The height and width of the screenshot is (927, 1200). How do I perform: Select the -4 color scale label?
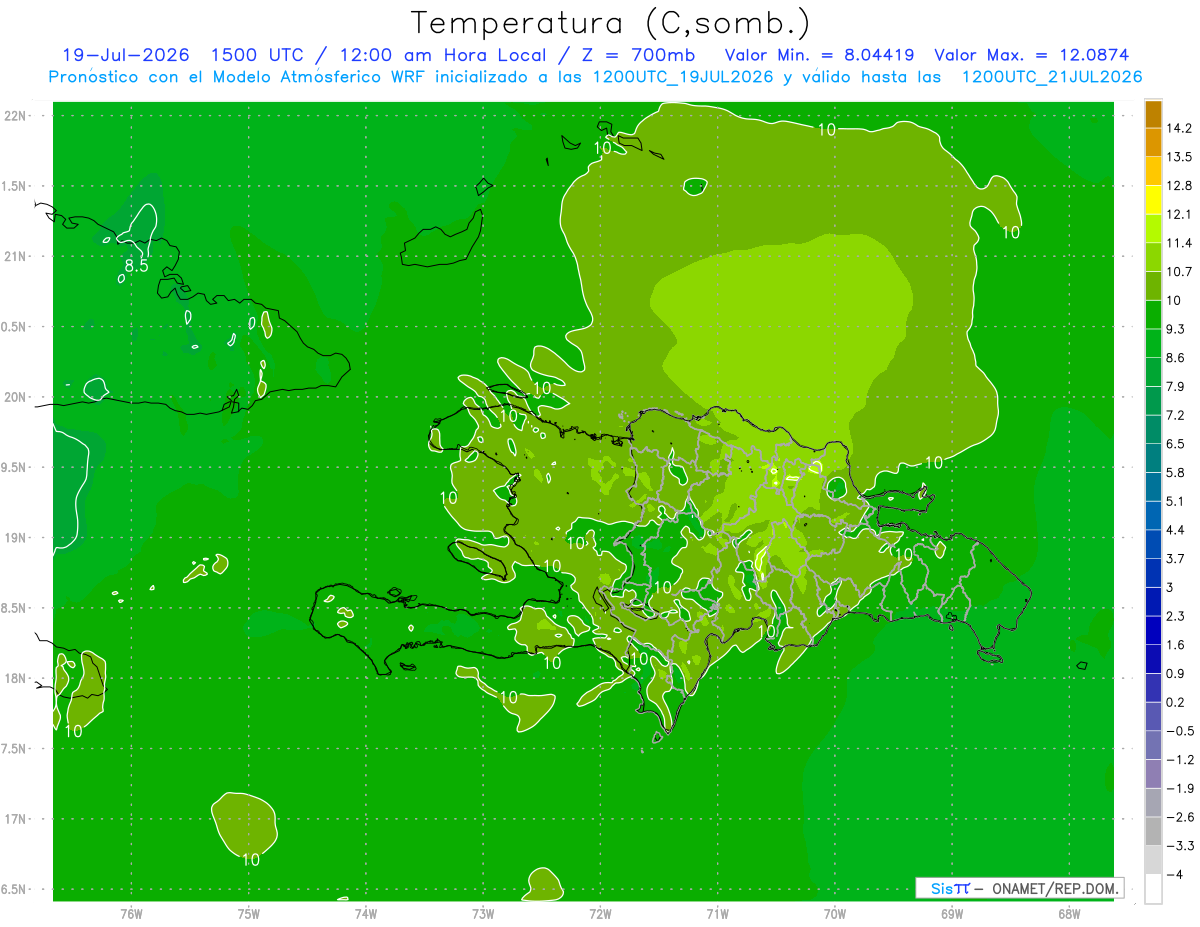tap(1175, 875)
